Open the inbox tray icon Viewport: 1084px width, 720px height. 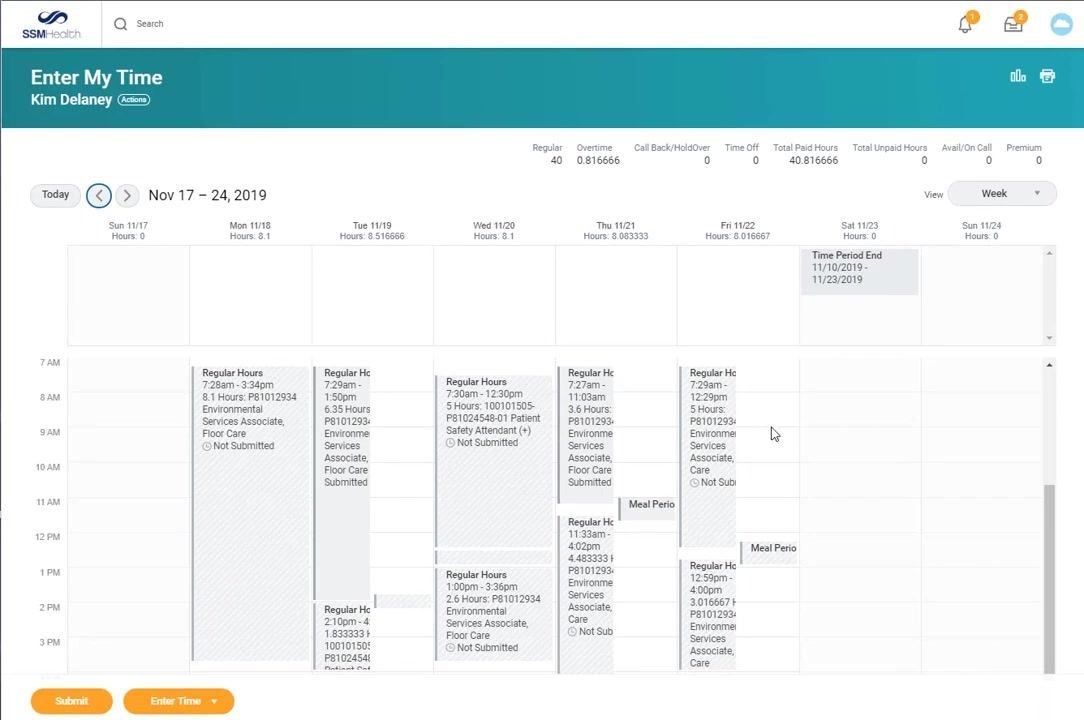(x=1013, y=24)
